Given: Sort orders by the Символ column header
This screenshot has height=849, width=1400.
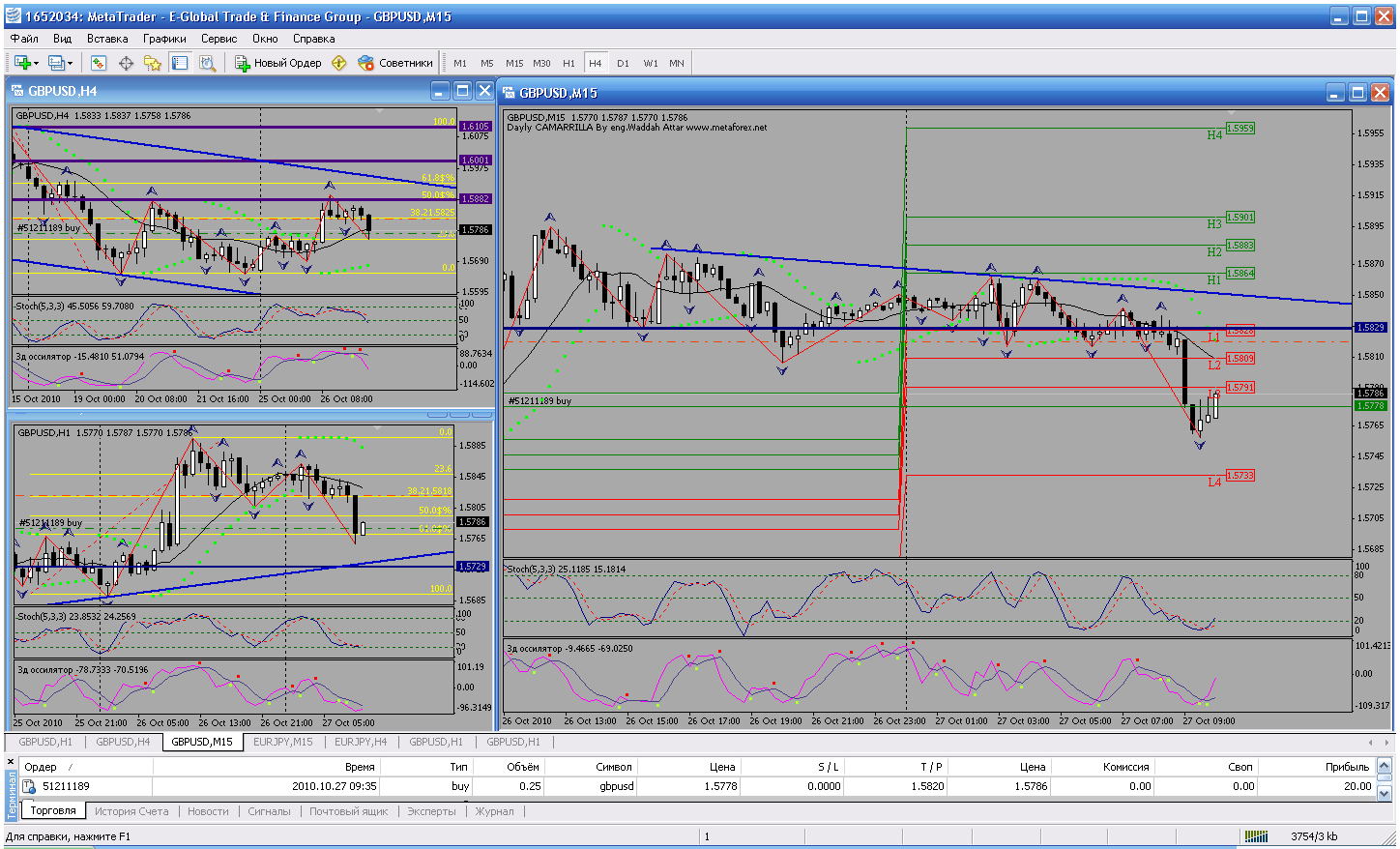Looking at the screenshot, I should [592, 767].
